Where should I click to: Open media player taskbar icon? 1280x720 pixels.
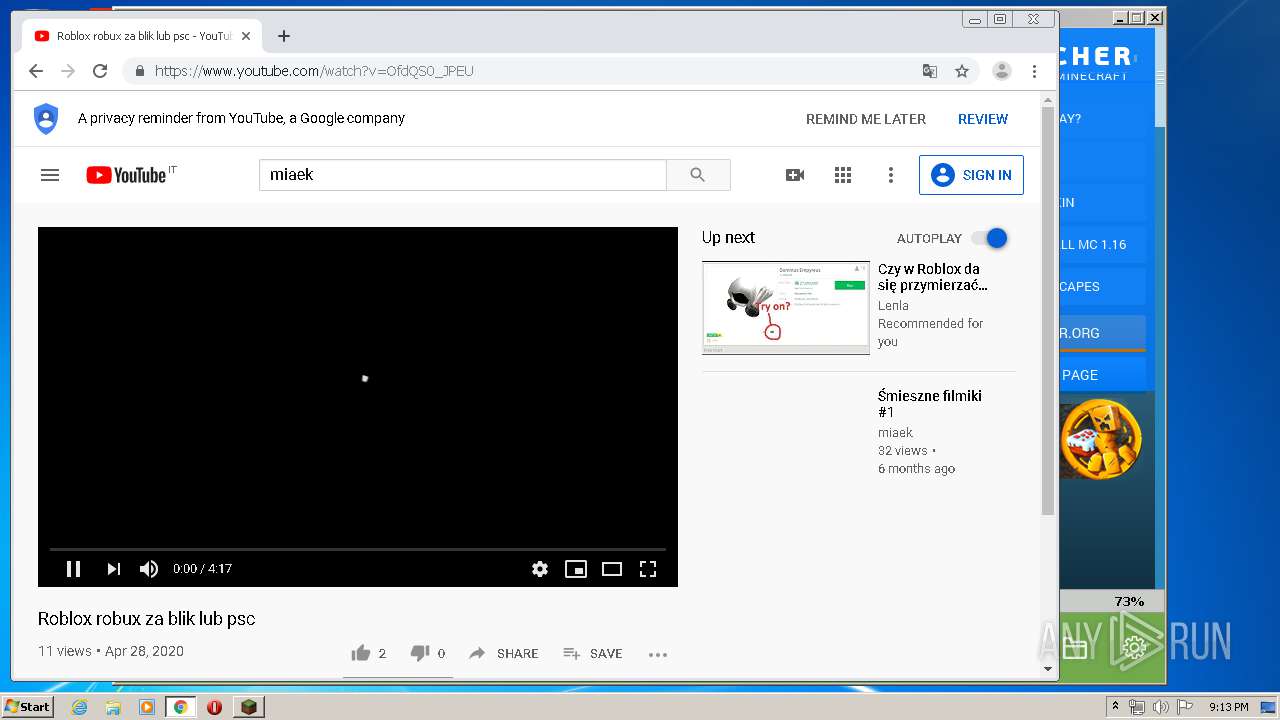pyautogui.click(x=147, y=707)
